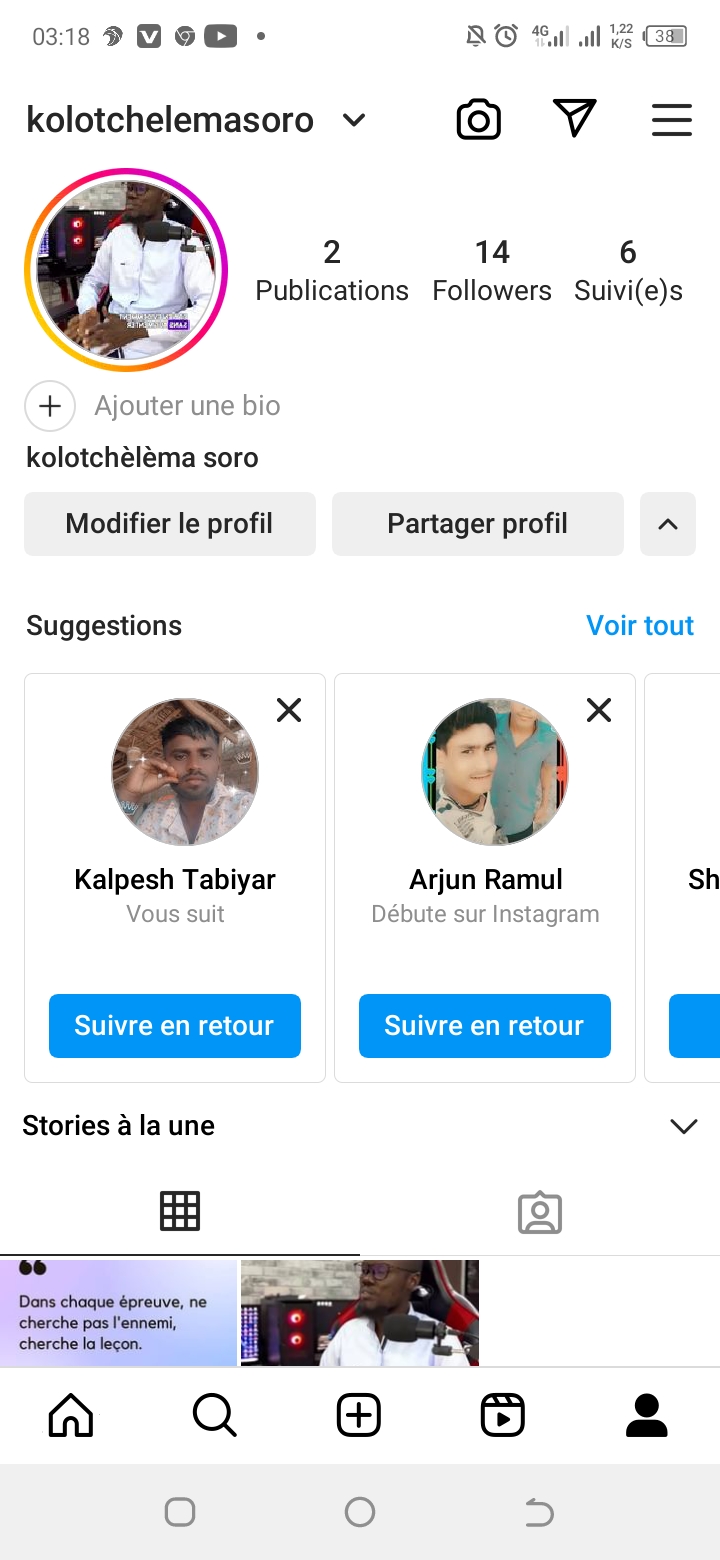Dismiss Kalpesh Tabiyar suggestion card
The width and height of the screenshot is (720, 1560).
pos(289,710)
